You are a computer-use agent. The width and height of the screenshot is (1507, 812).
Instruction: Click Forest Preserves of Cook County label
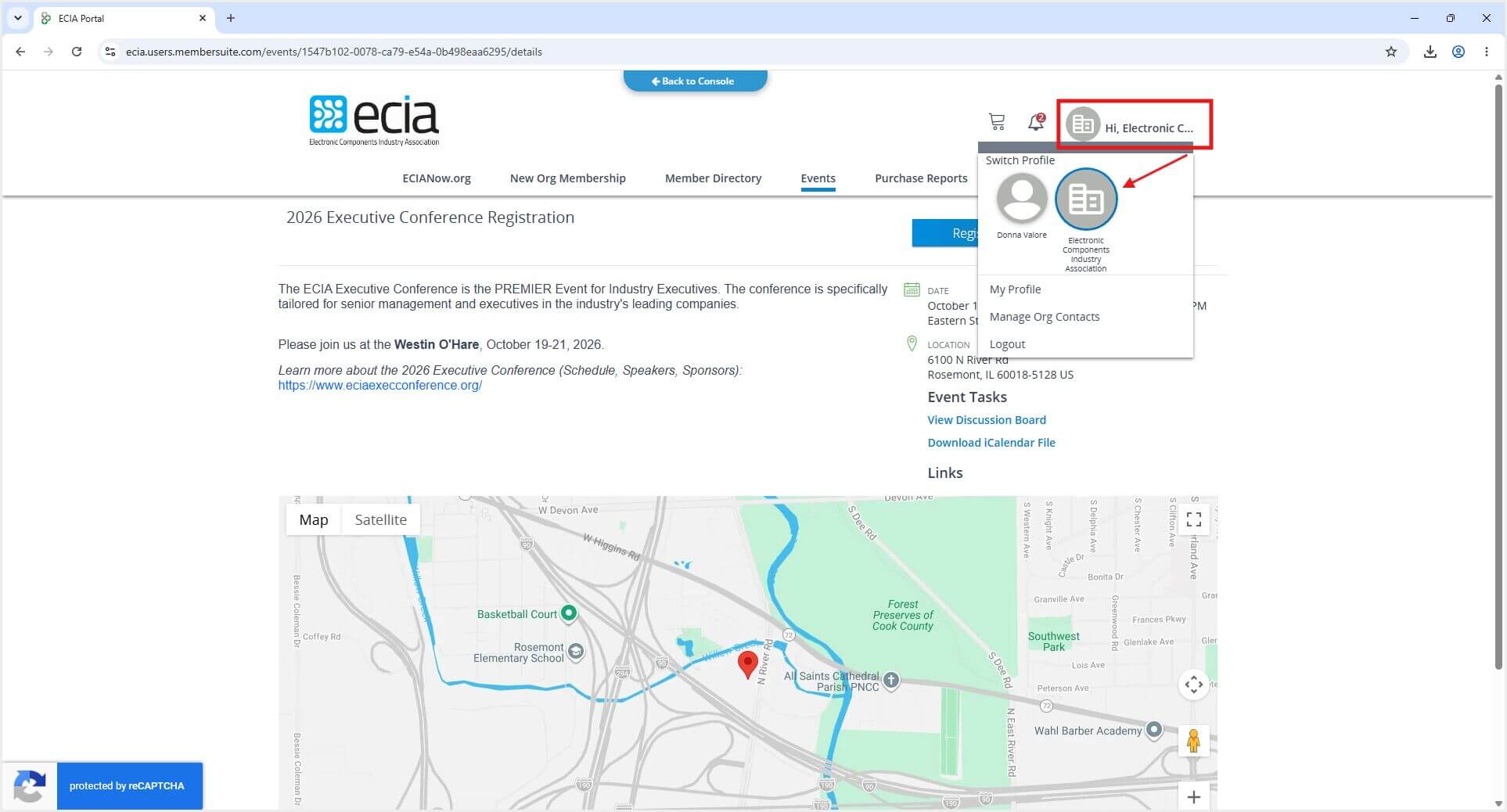(903, 615)
